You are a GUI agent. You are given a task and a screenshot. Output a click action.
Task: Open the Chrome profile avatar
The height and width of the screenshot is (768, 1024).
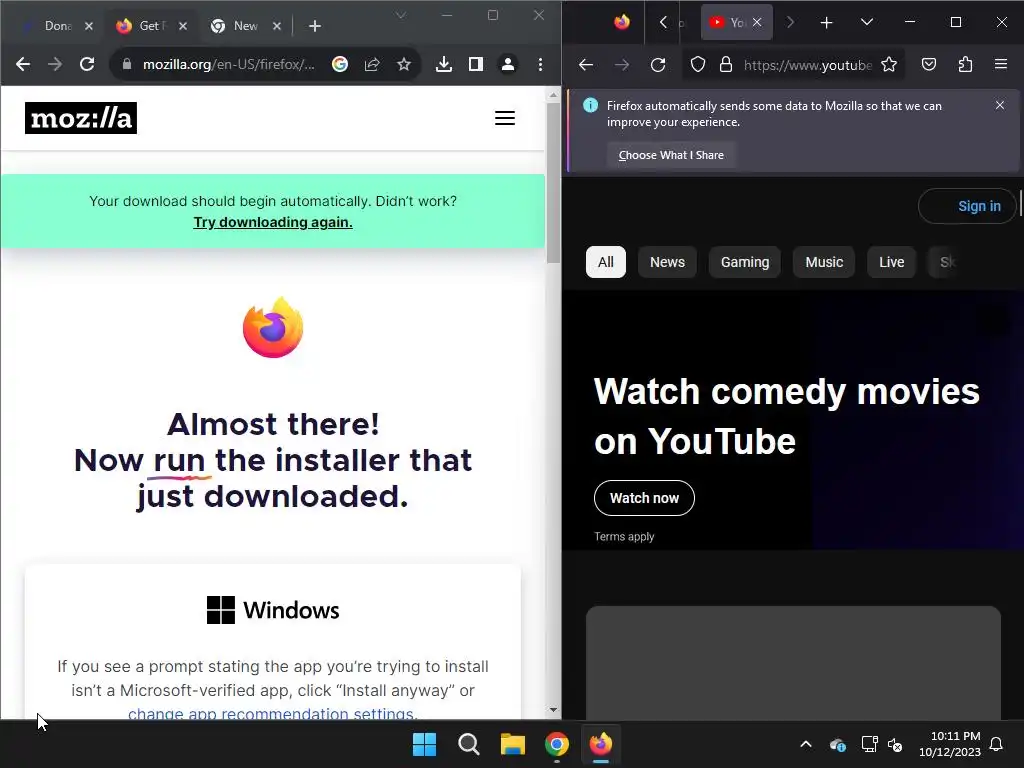point(507,64)
